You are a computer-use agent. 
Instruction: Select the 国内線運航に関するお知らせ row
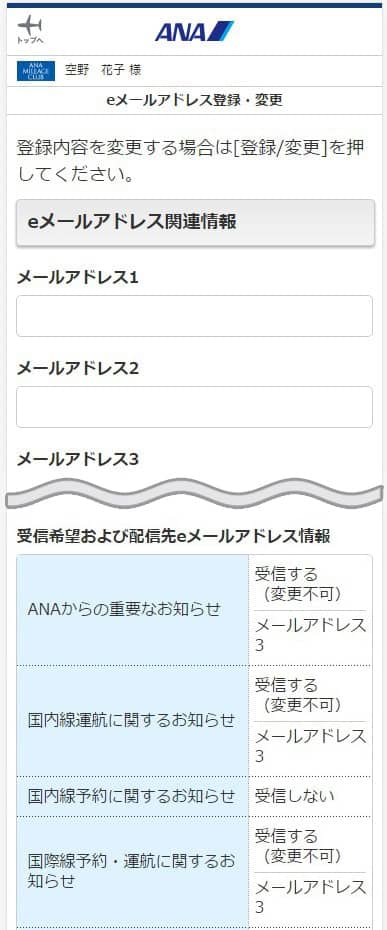point(194,721)
